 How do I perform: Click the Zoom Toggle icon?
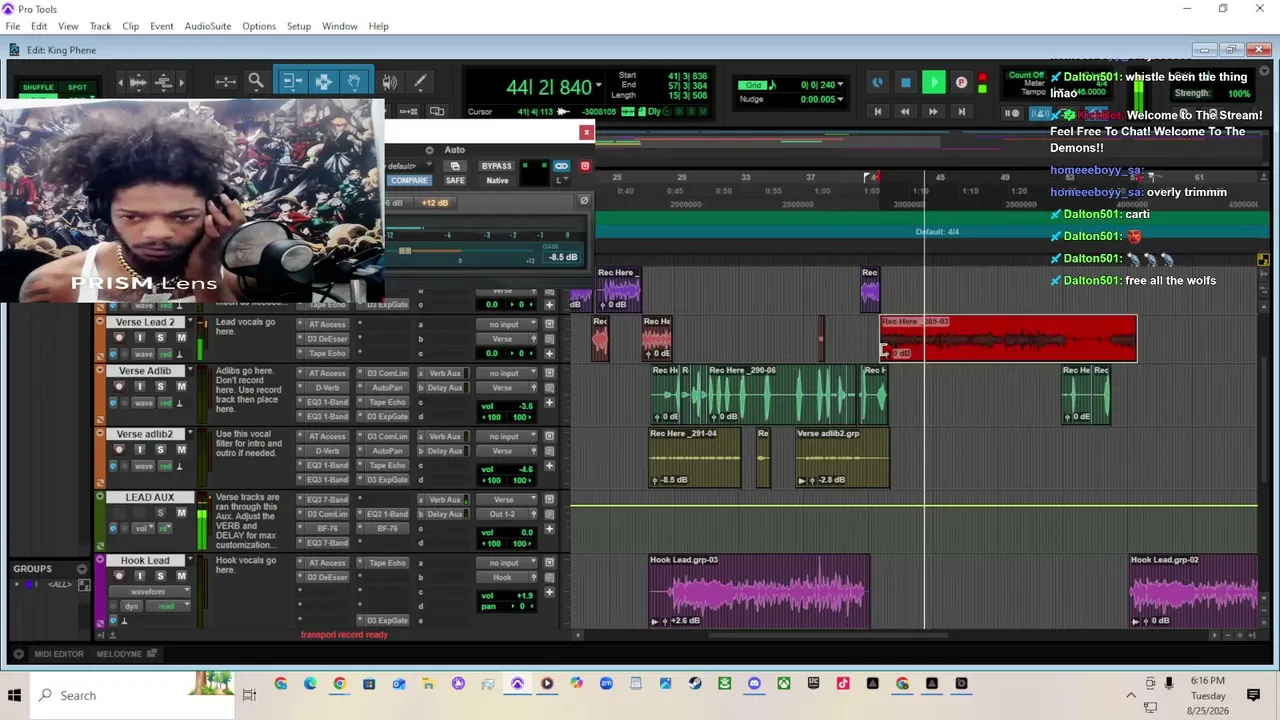coord(225,82)
